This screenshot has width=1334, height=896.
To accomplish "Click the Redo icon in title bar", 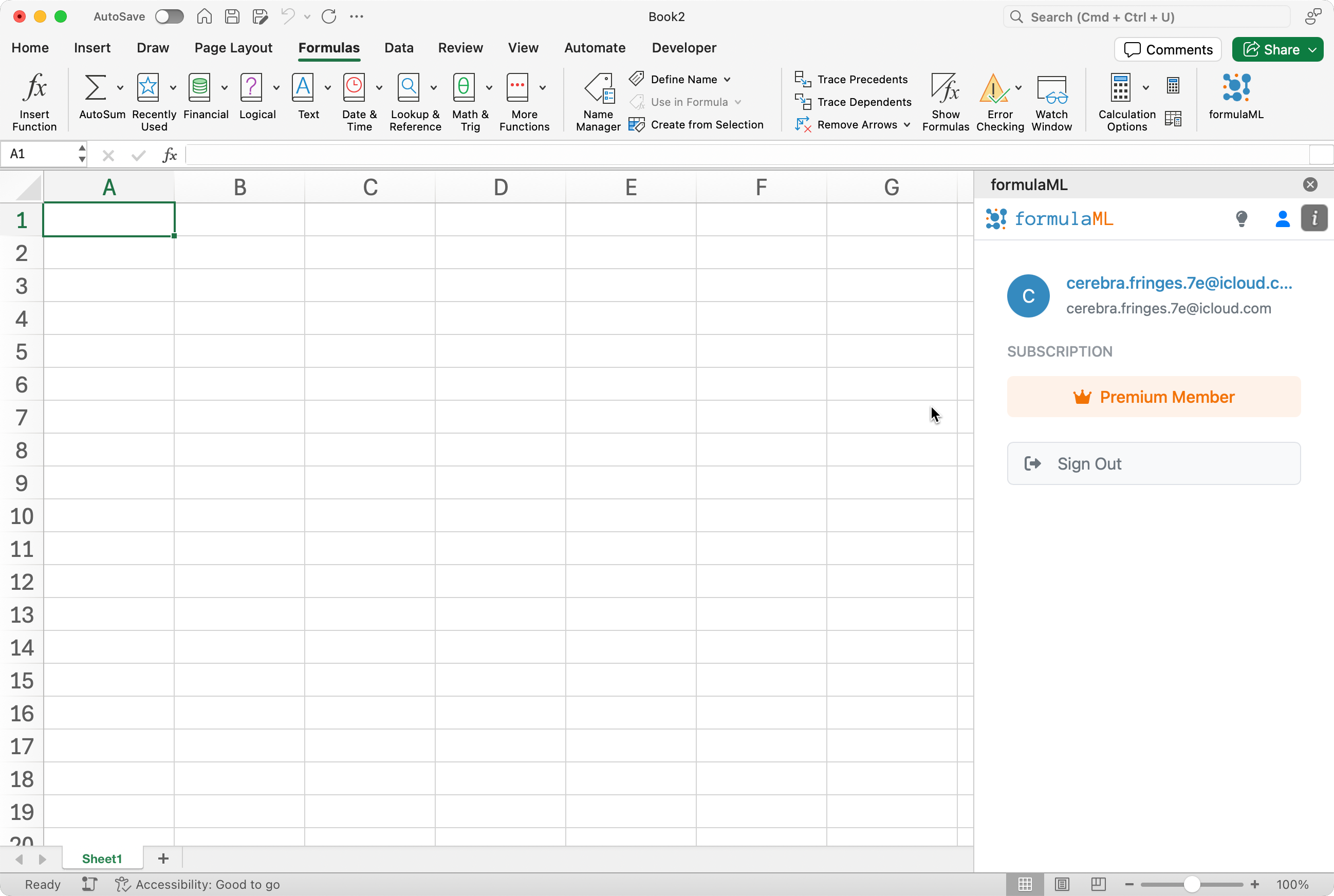I will [329, 16].
